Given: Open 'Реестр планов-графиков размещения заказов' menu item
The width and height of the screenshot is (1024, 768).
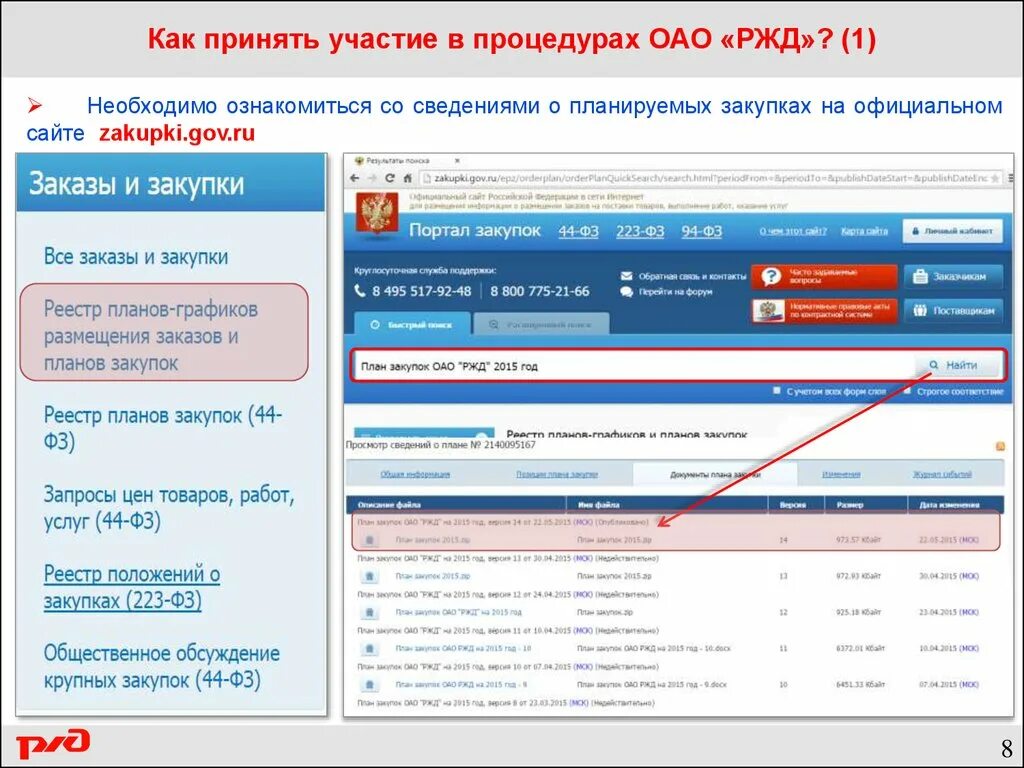Looking at the screenshot, I should (x=151, y=336).
